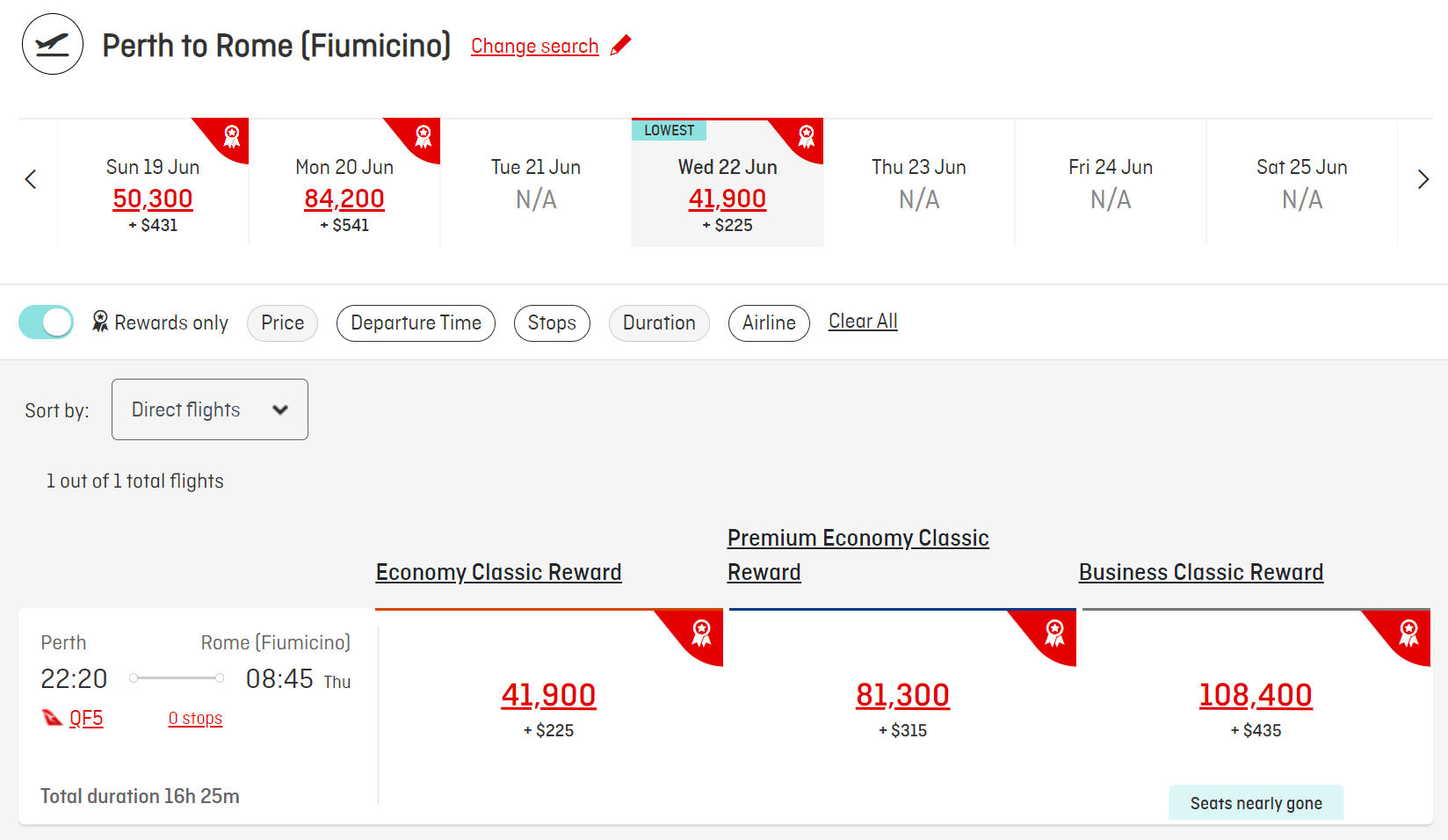Open the Sort by Direct flights dropdown
The image size is (1448, 840).
coord(210,409)
